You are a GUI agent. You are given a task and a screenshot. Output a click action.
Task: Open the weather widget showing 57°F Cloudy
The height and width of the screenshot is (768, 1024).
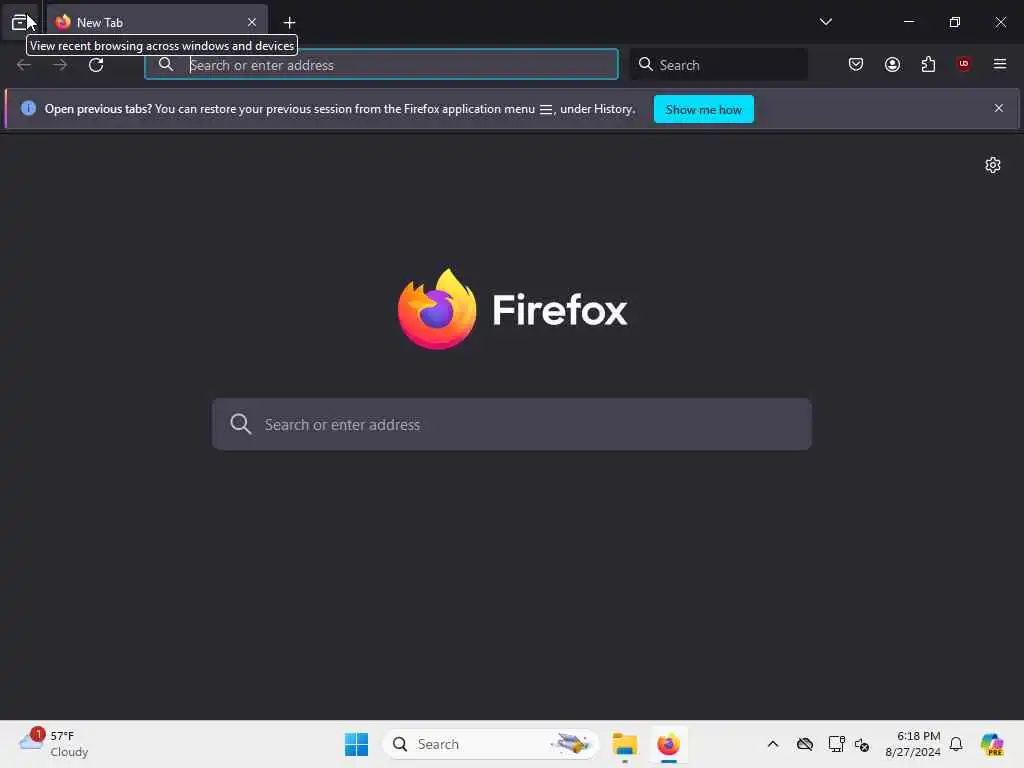[x=54, y=744]
